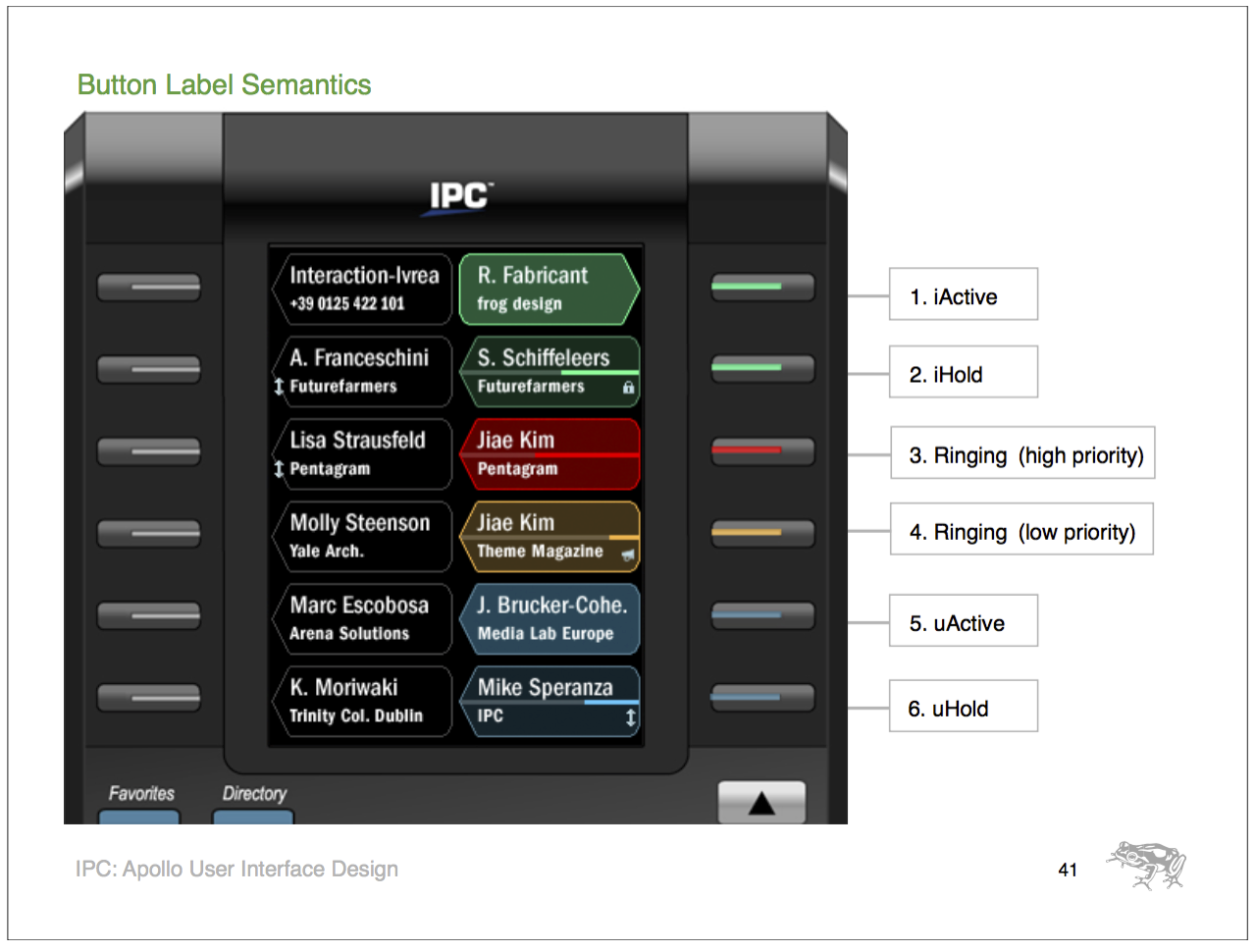The image size is (1255, 952).
Task: Push the blue-lit hardware key beside Mike Speranza
Action: click(762, 697)
